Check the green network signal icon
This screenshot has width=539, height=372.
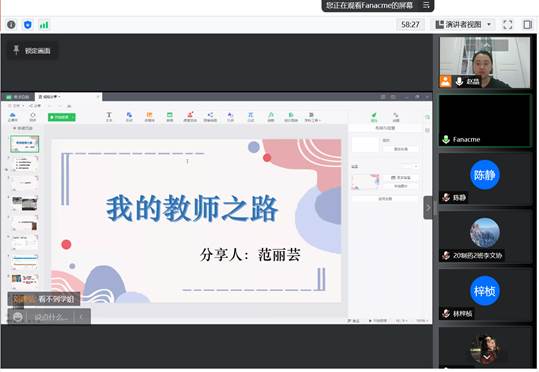click(44, 25)
